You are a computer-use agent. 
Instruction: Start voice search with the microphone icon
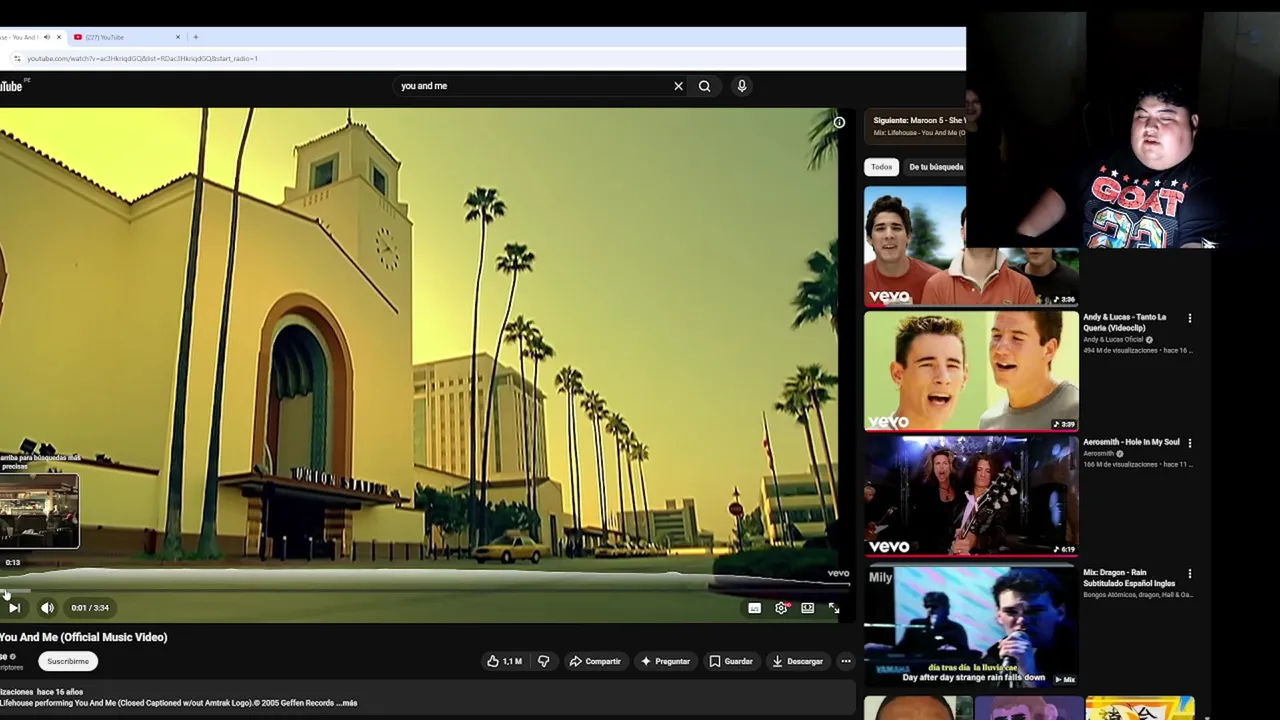[x=741, y=86]
